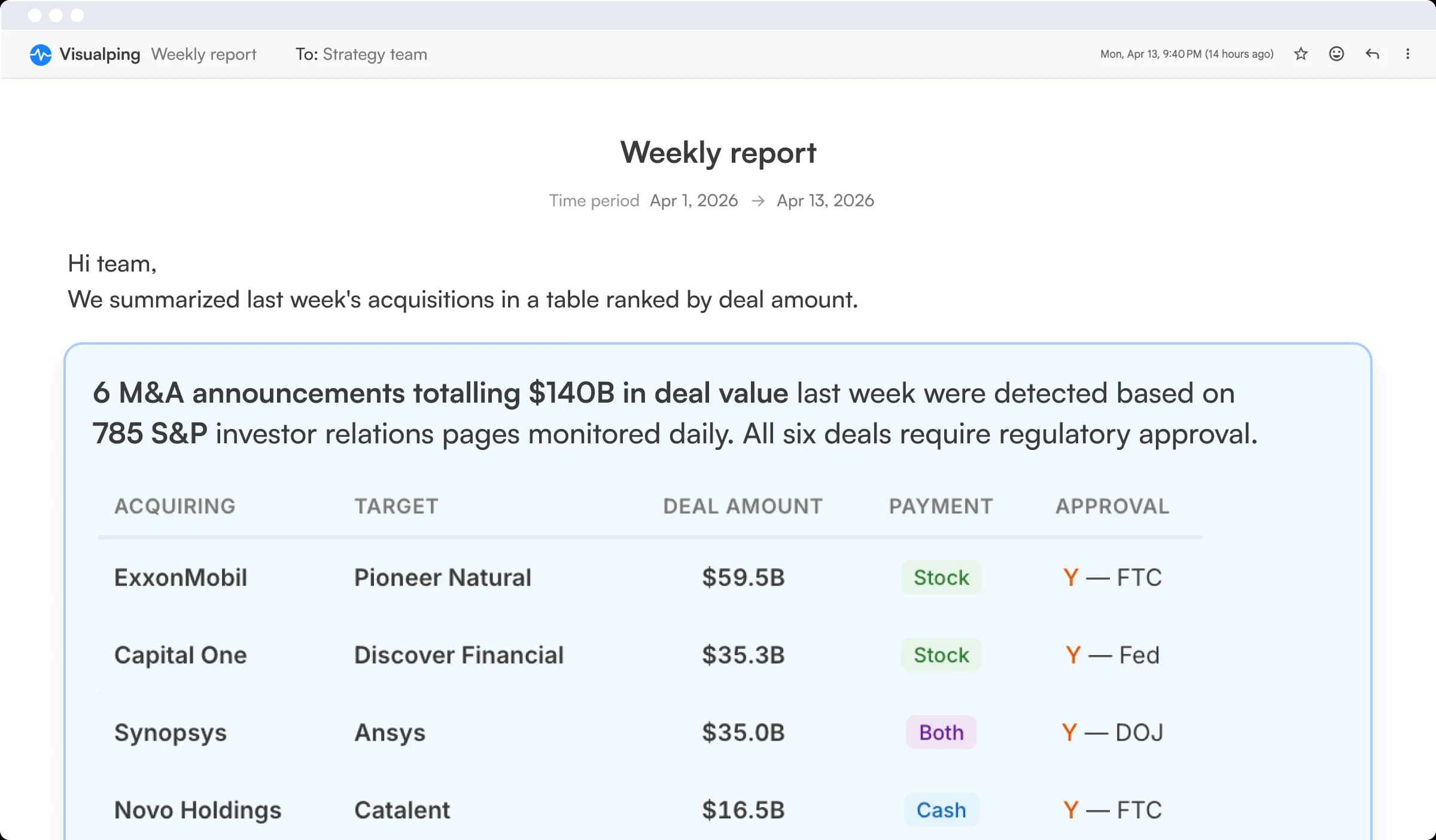Click the Stock badge in ExxonMobil row
Image resolution: width=1436 pixels, height=840 pixels.
pos(941,577)
